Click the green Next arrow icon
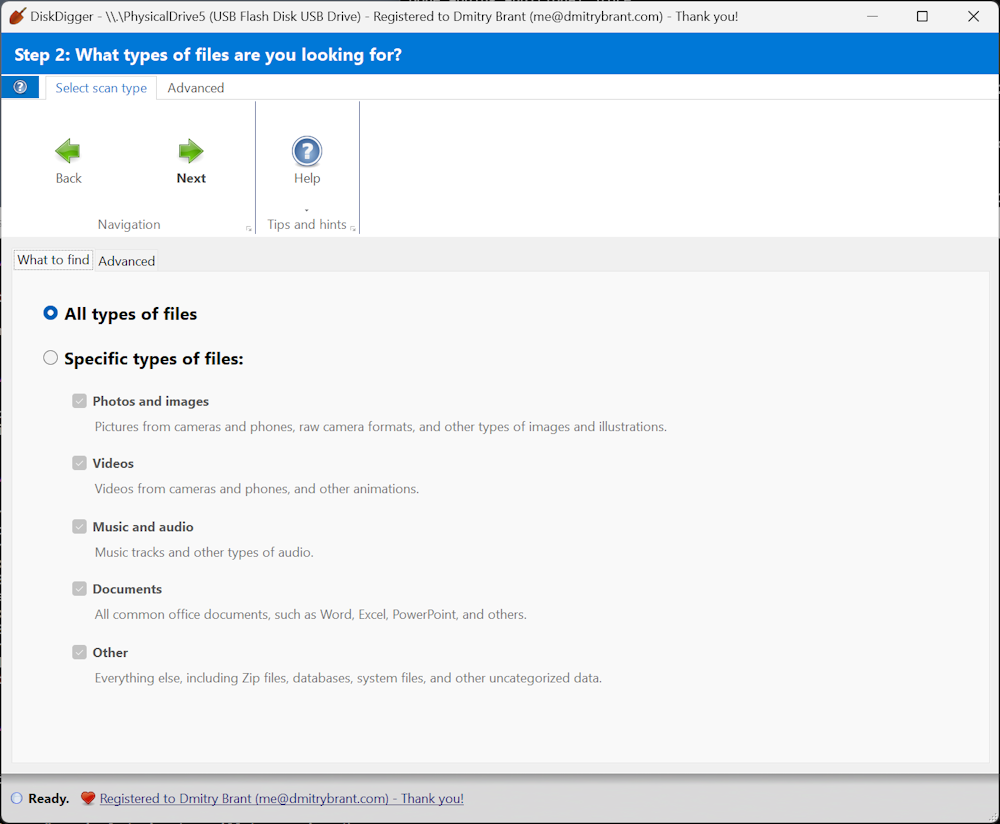This screenshot has height=824, width=1000. [x=191, y=152]
